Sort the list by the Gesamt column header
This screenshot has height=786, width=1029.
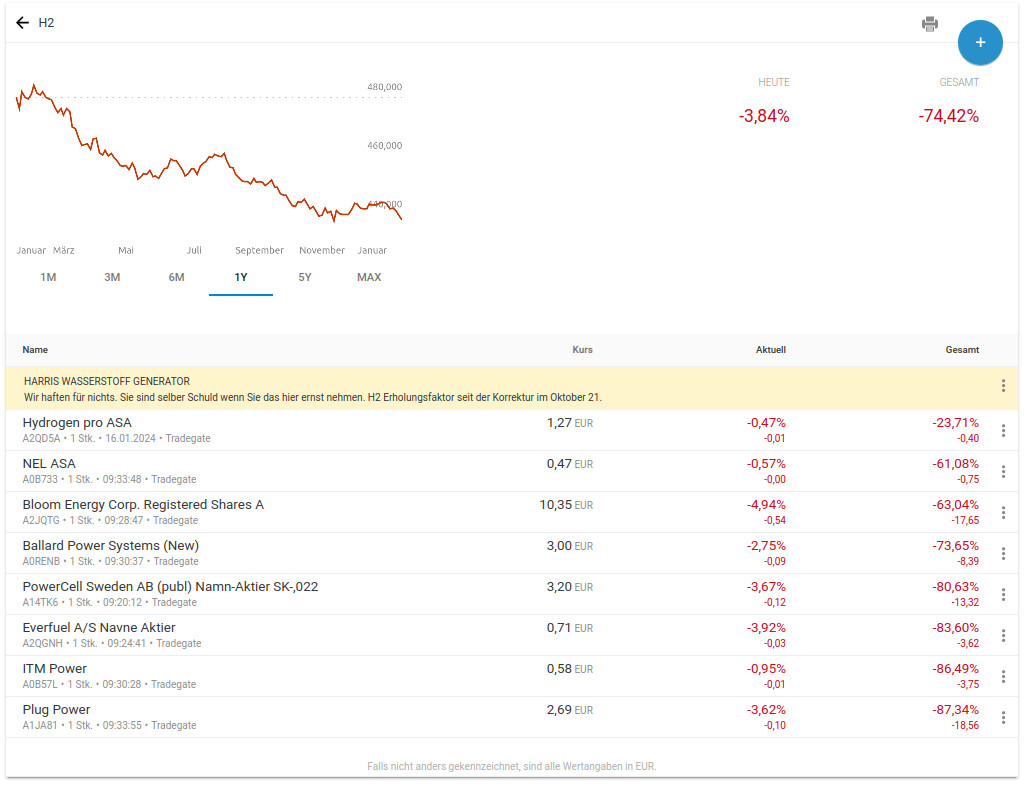pyautogui.click(x=962, y=350)
